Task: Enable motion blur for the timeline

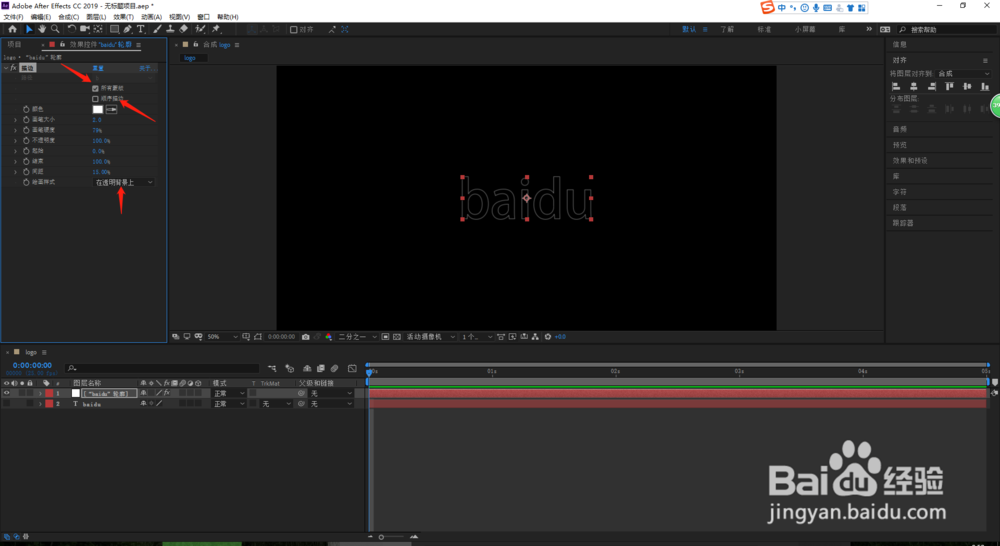Action: click(x=334, y=368)
